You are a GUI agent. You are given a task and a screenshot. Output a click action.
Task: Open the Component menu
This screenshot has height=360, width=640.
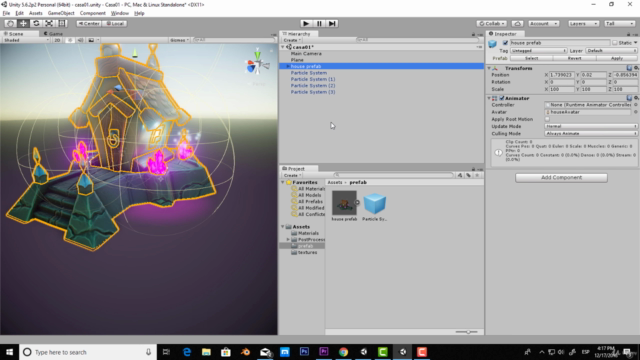(x=93, y=13)
